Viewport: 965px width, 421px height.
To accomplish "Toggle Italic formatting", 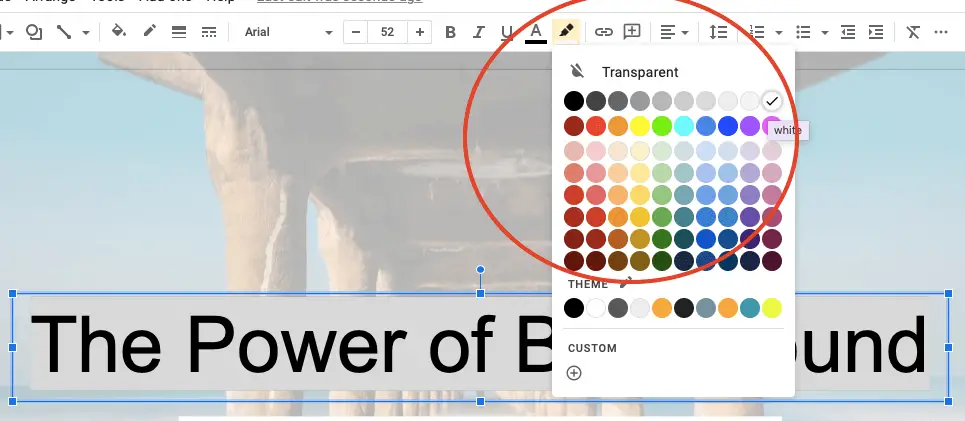I will tap(479, 32).
